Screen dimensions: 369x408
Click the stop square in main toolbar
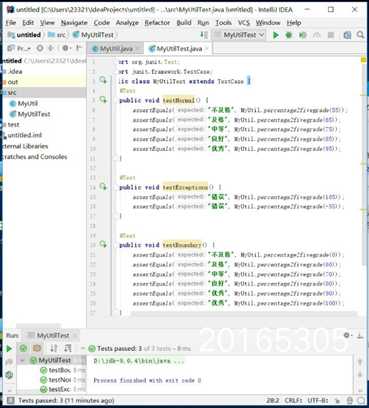click(331, 35)
